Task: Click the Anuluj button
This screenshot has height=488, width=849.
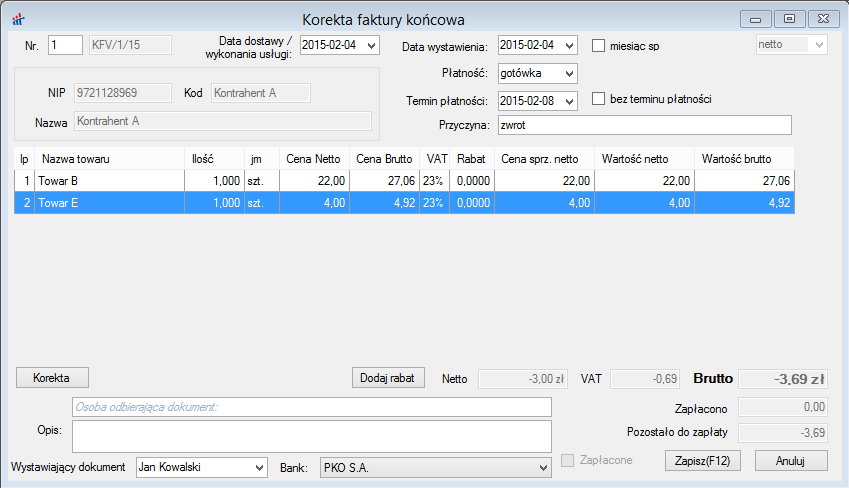Action: [x=791, y=460]
